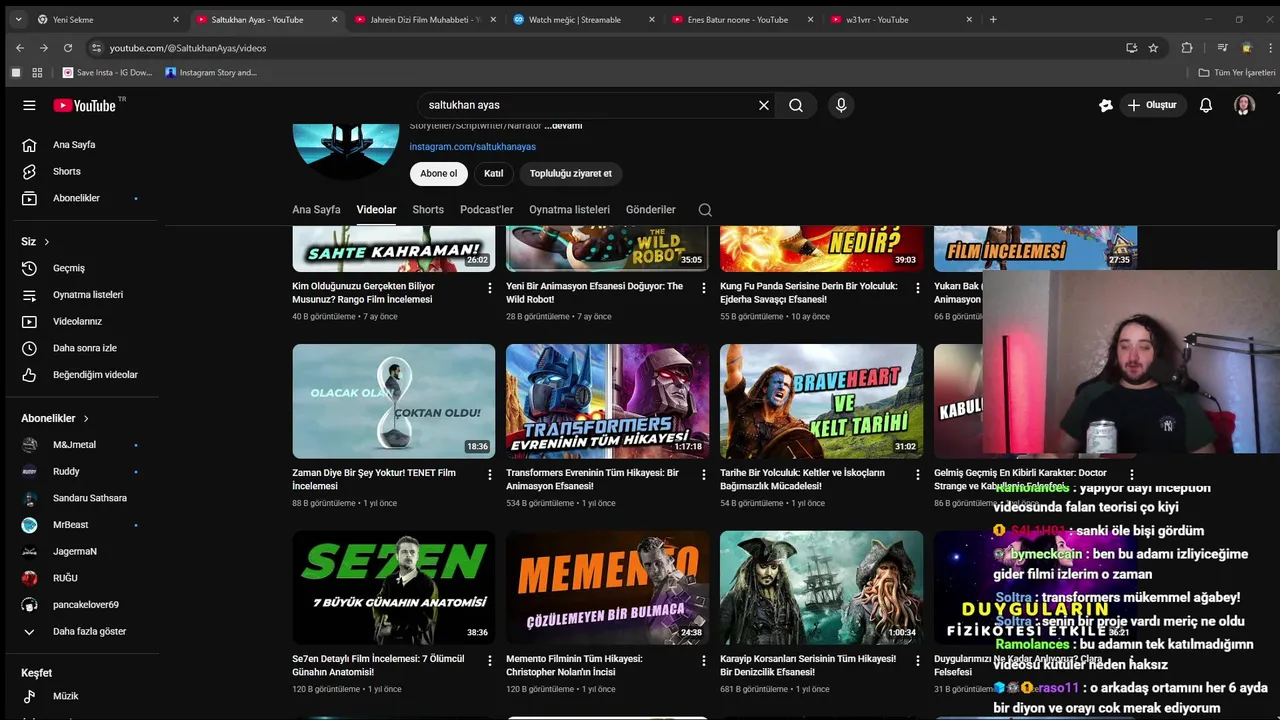Viewport: 1280px width, 720px height.
Task: Click Shorts icon in sidebar
Action: point(30,171)
